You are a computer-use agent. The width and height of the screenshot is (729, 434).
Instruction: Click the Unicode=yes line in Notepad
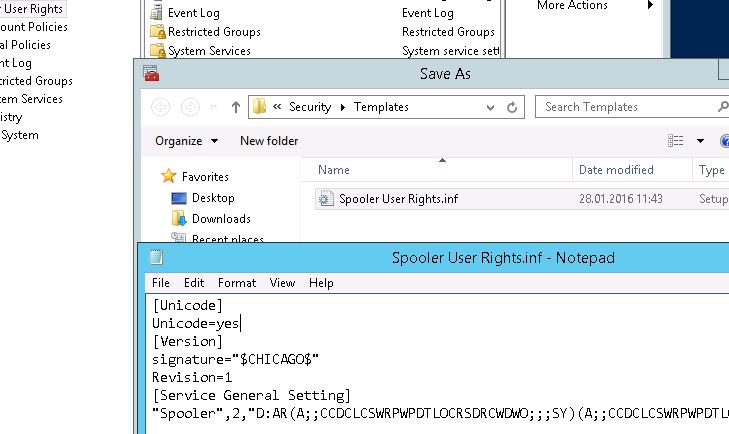point(196,323)
